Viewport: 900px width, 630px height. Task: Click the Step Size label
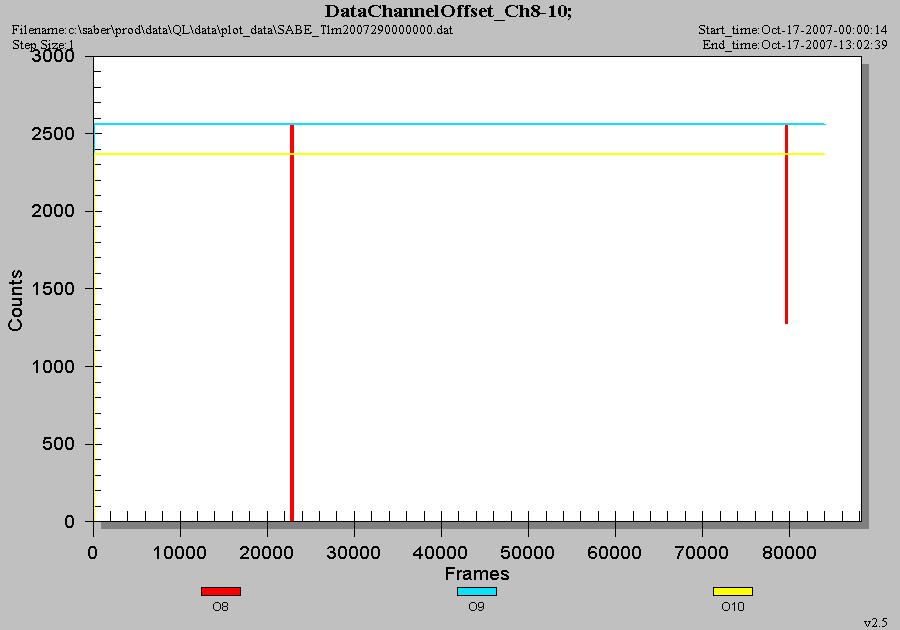click(x=43, y=45)
